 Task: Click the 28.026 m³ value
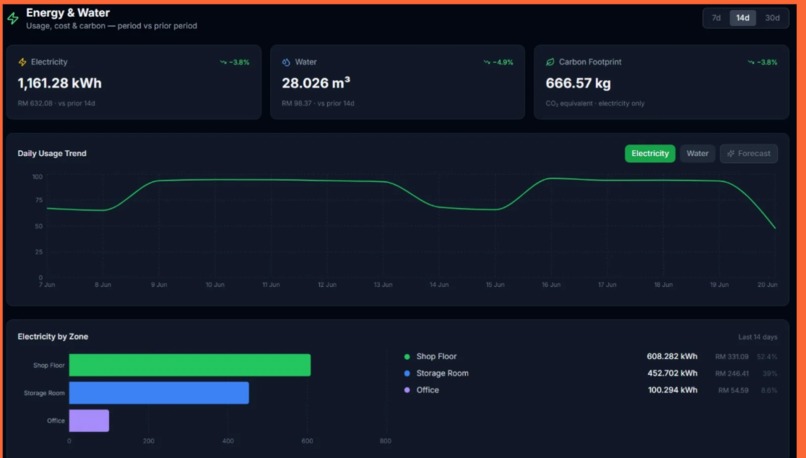click(316, 83)
